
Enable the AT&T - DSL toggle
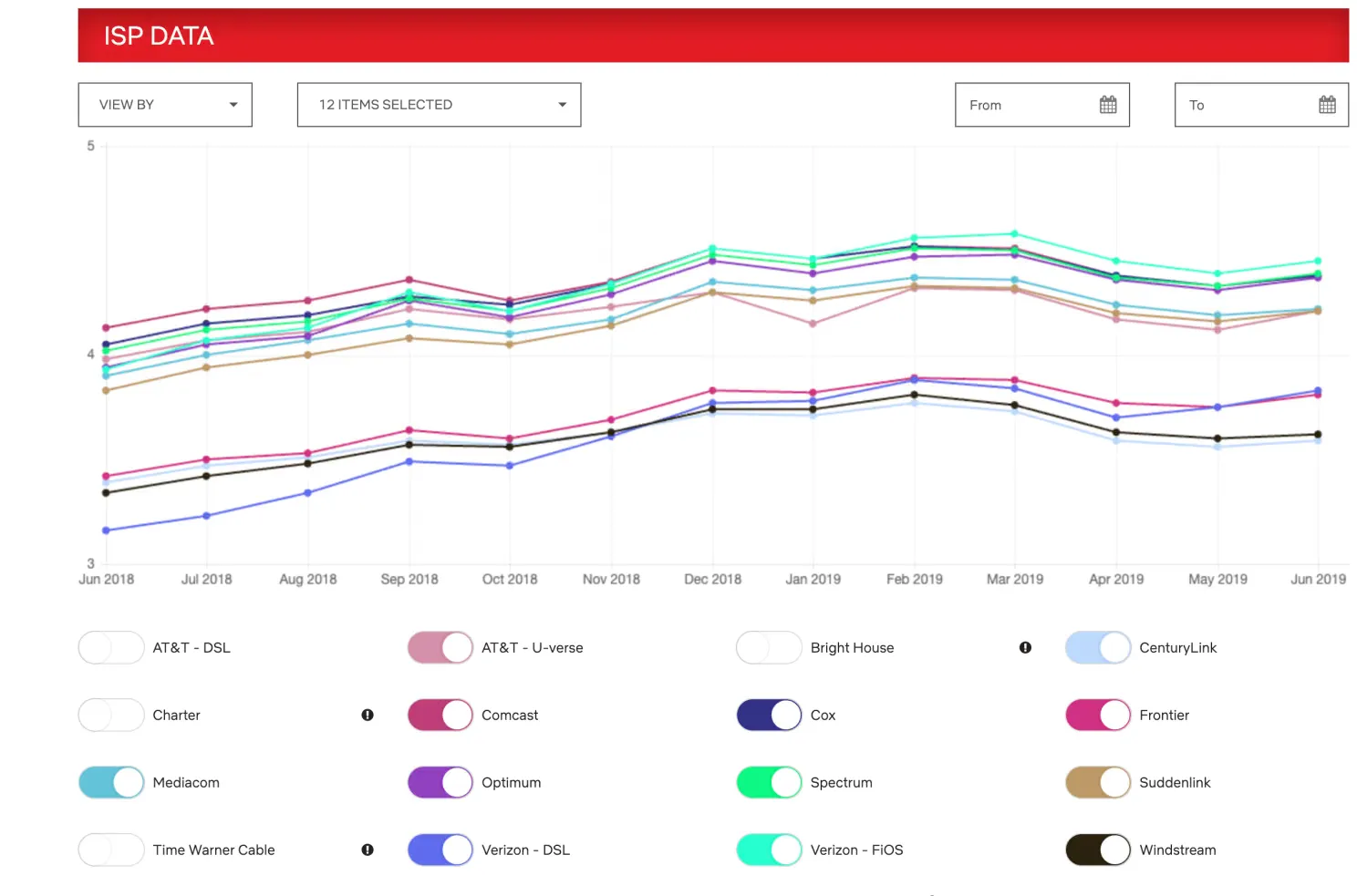[111, 648]
